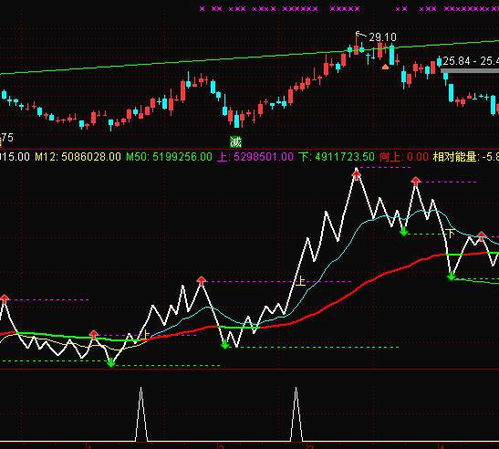Select the green arrow just left of the 下 label

tap(404, 231)
